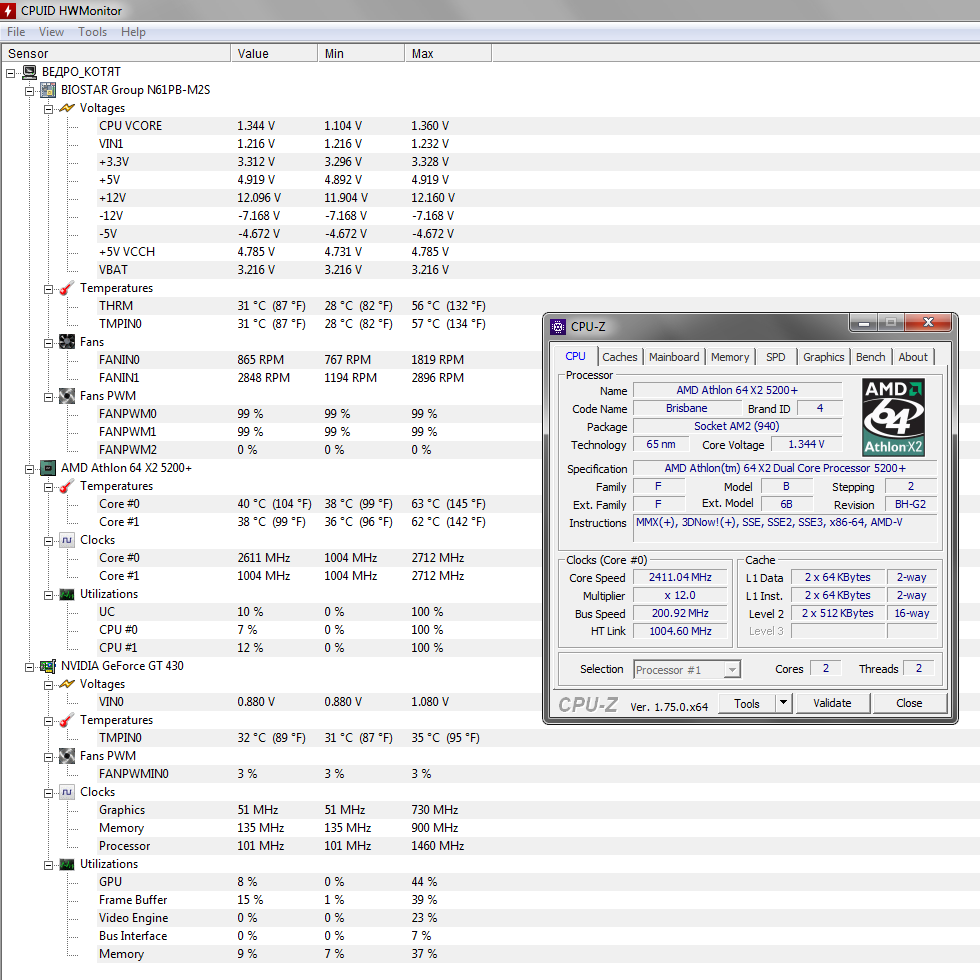980x980 pixels.
Task: Click the computer icon for ВЕДРО_КОТЯТ
Action: click(x=29, y=72)
